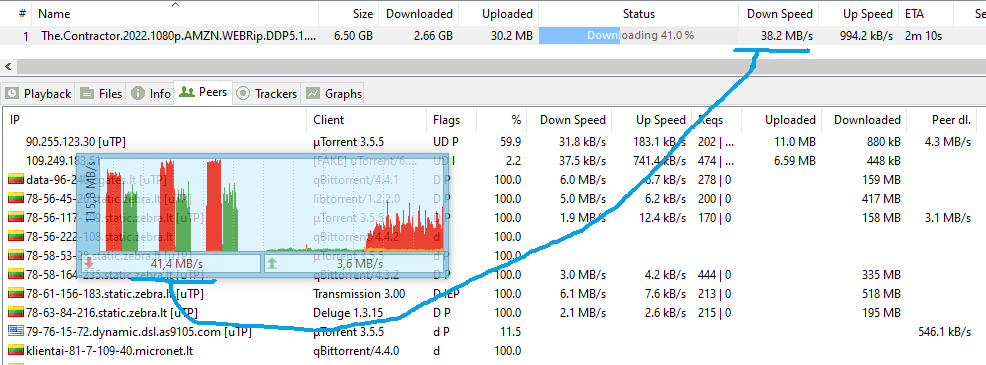Viewport: 986px width, 365px height.
Task: Click the 2m 10s ETA value
Action: 924,36
